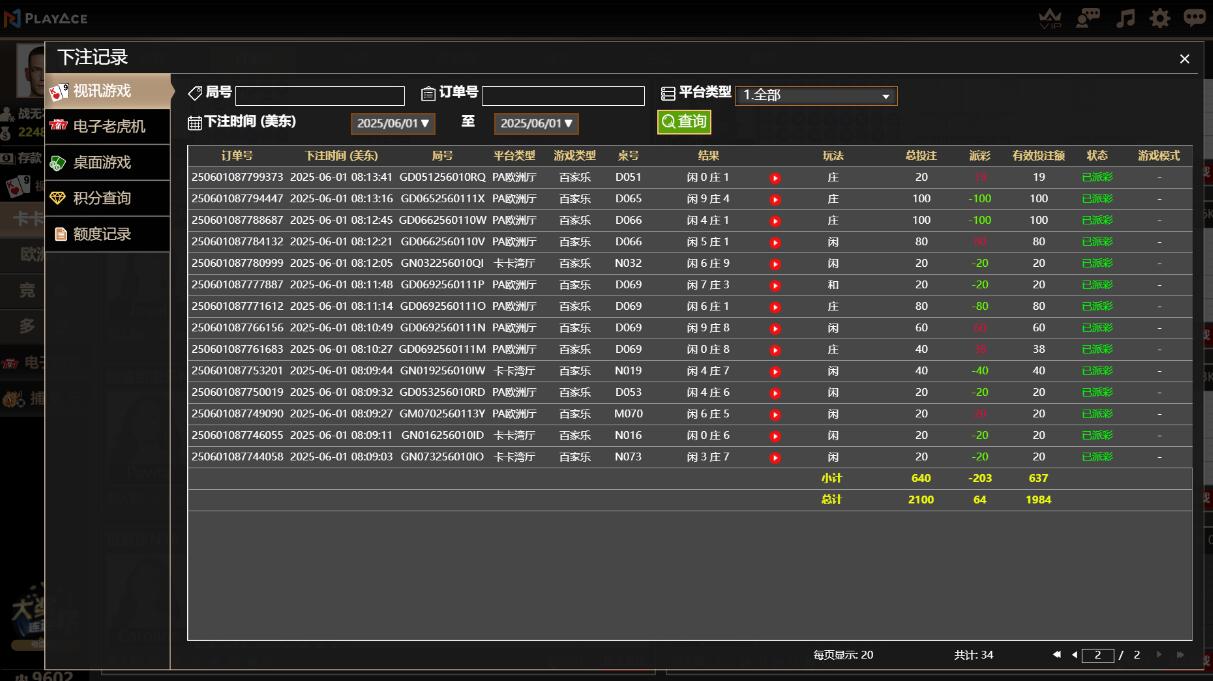Click the VIP crown icon
This screenshot has width=1213, height=681.
click(1050, 18)
